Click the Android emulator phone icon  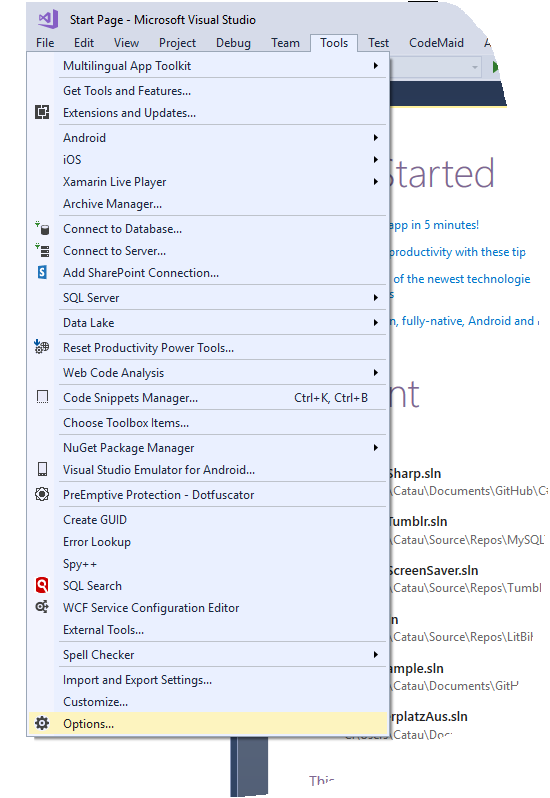43,469
